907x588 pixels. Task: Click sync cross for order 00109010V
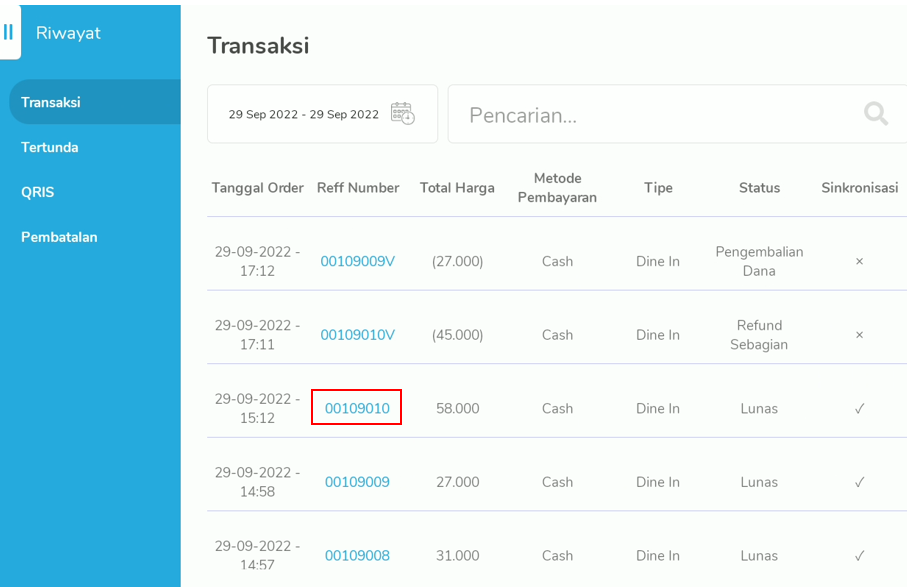pyautogui.click(x=859, y=335)
